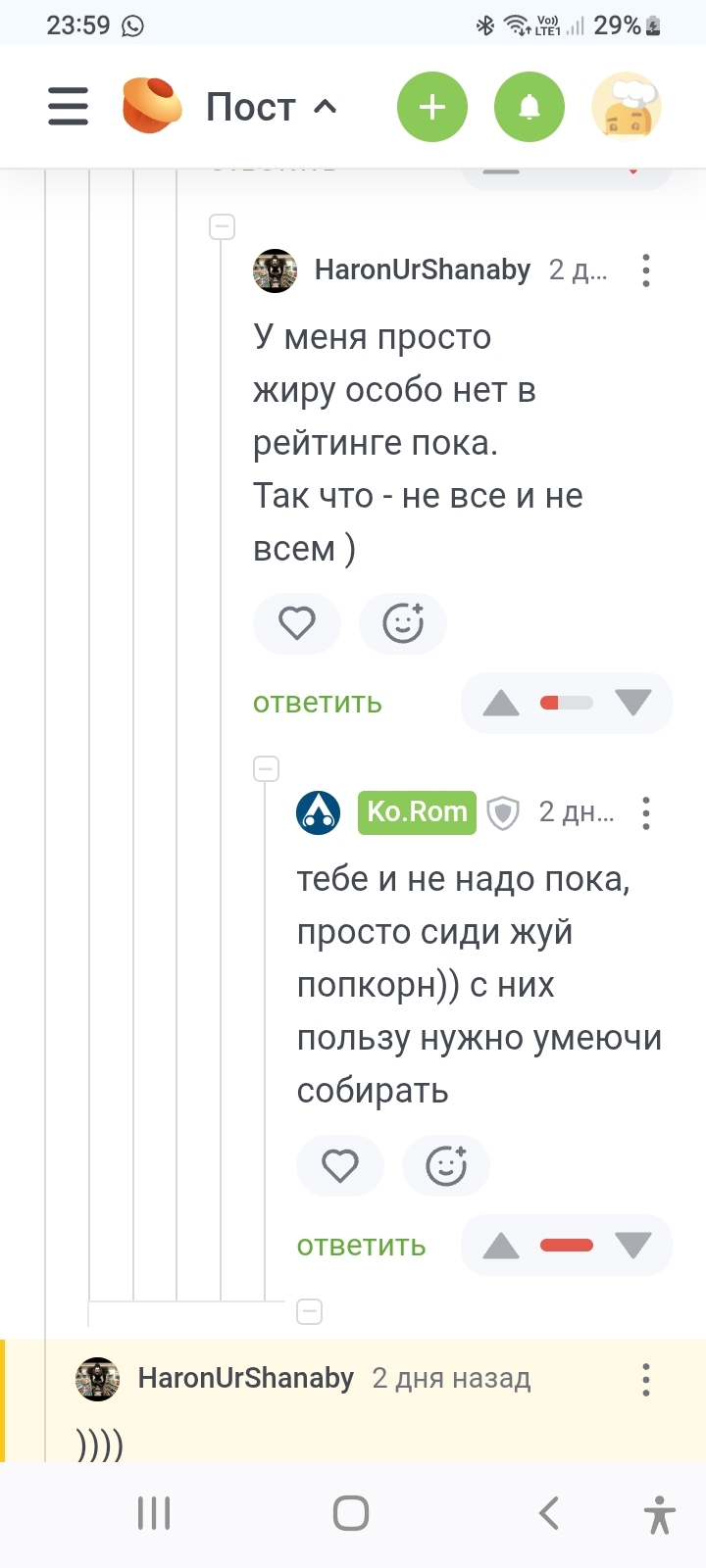This screenshot has width=706, height=1568.
Task: Tap the orange Pikabu logo
Action: pyautogui.click(x=152, y=105)
